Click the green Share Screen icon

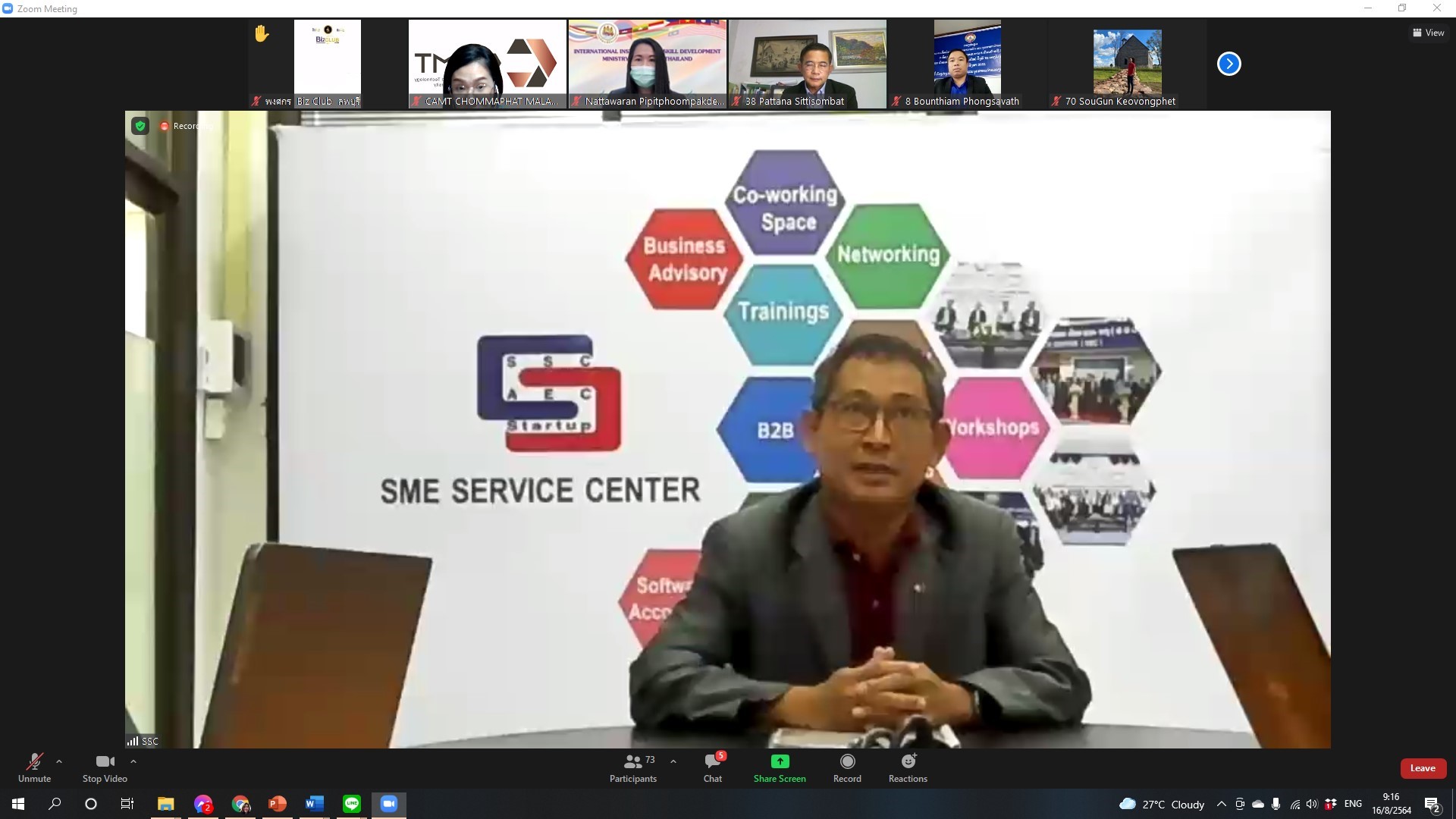click(780, 761)
